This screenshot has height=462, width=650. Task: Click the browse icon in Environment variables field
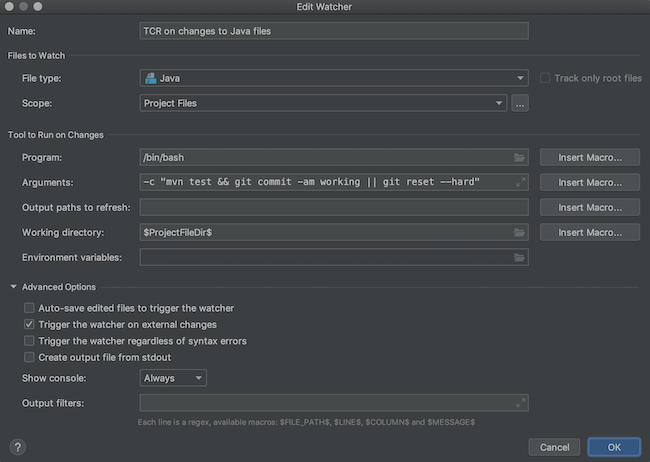coord(519,258)
